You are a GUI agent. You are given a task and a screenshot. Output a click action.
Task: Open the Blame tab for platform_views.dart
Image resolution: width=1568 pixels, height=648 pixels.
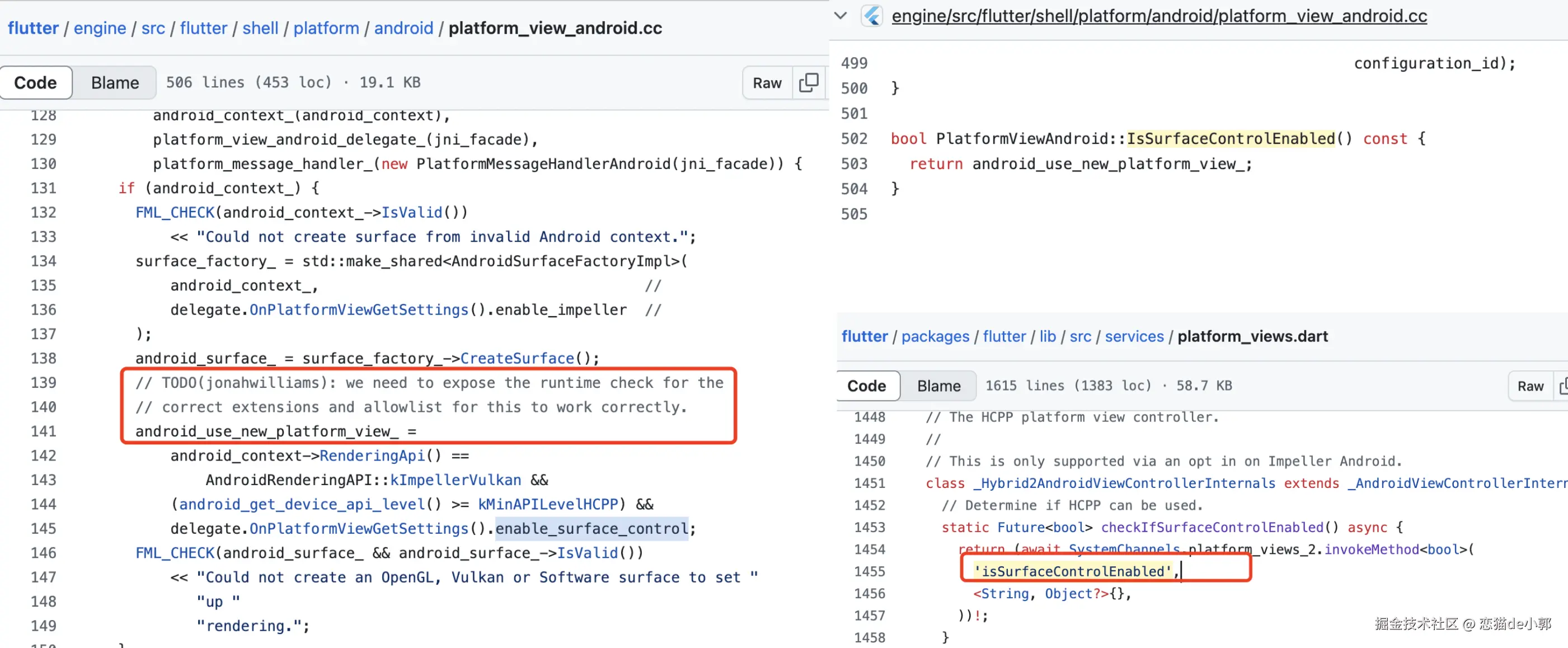tap(938, 386)
